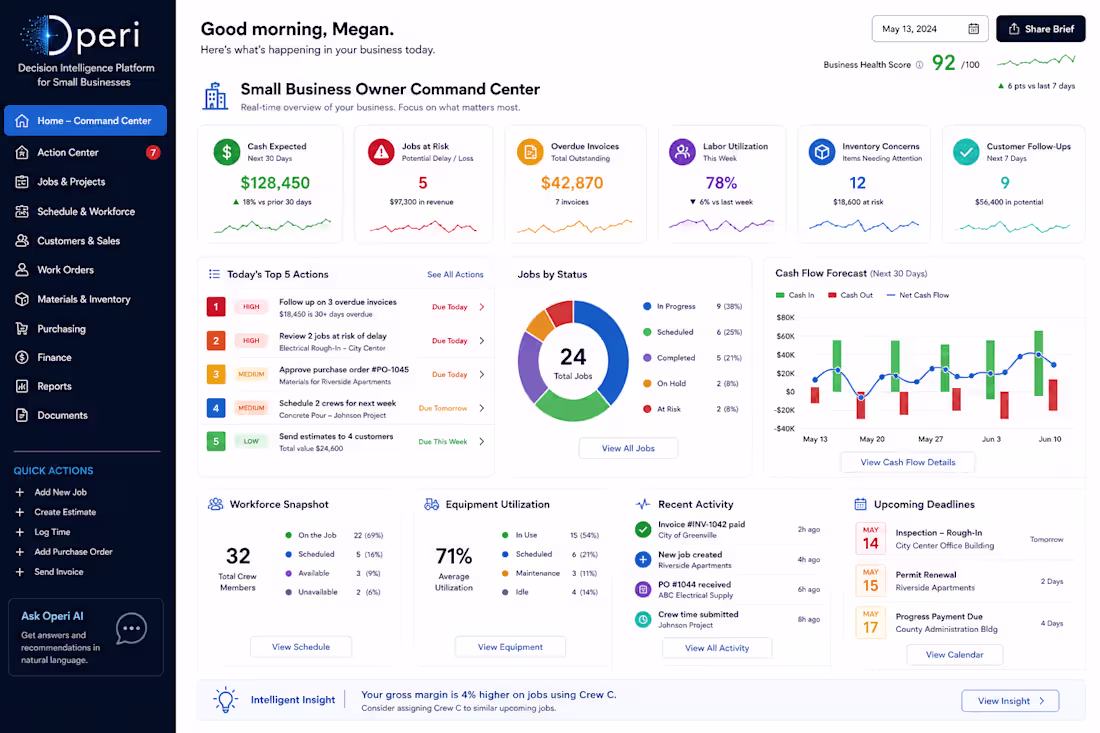This screenshot has width=1100, height=733.
Task: Click the Finance dollar icon in sidebar
Action: click(22, 357)
